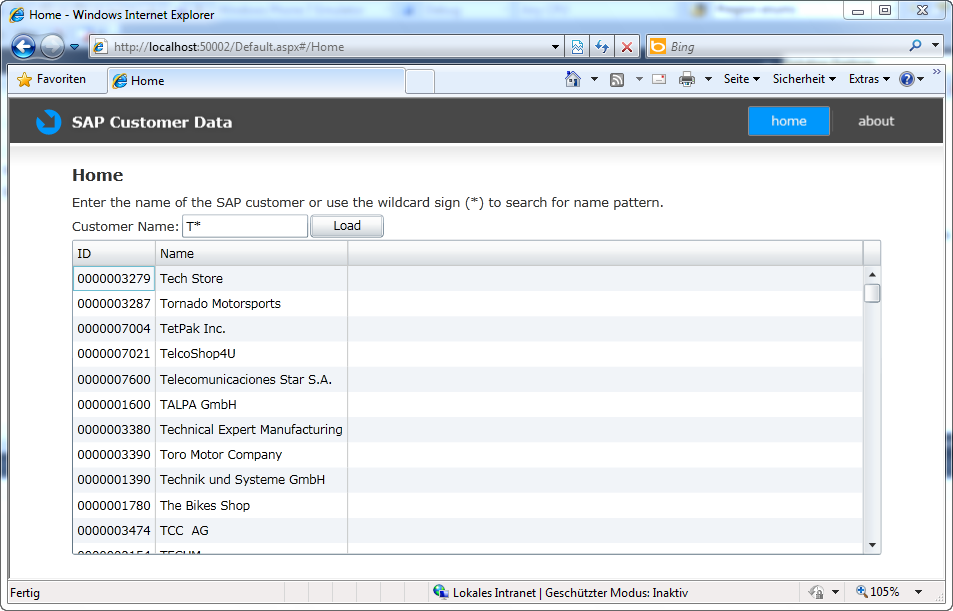Select Technik und Systeme GmbH row
The width and height of the screenshot is (953, 611).
tap(468, 480)
